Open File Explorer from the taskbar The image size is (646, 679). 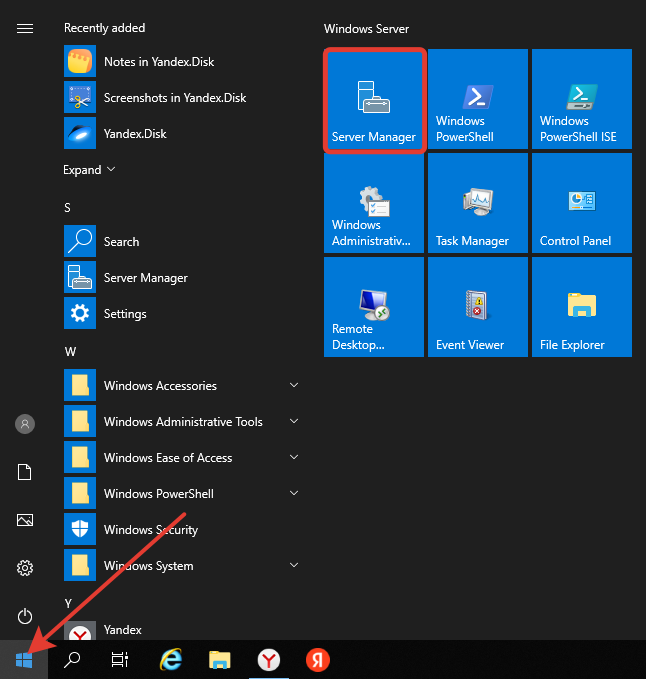(220, 660)
